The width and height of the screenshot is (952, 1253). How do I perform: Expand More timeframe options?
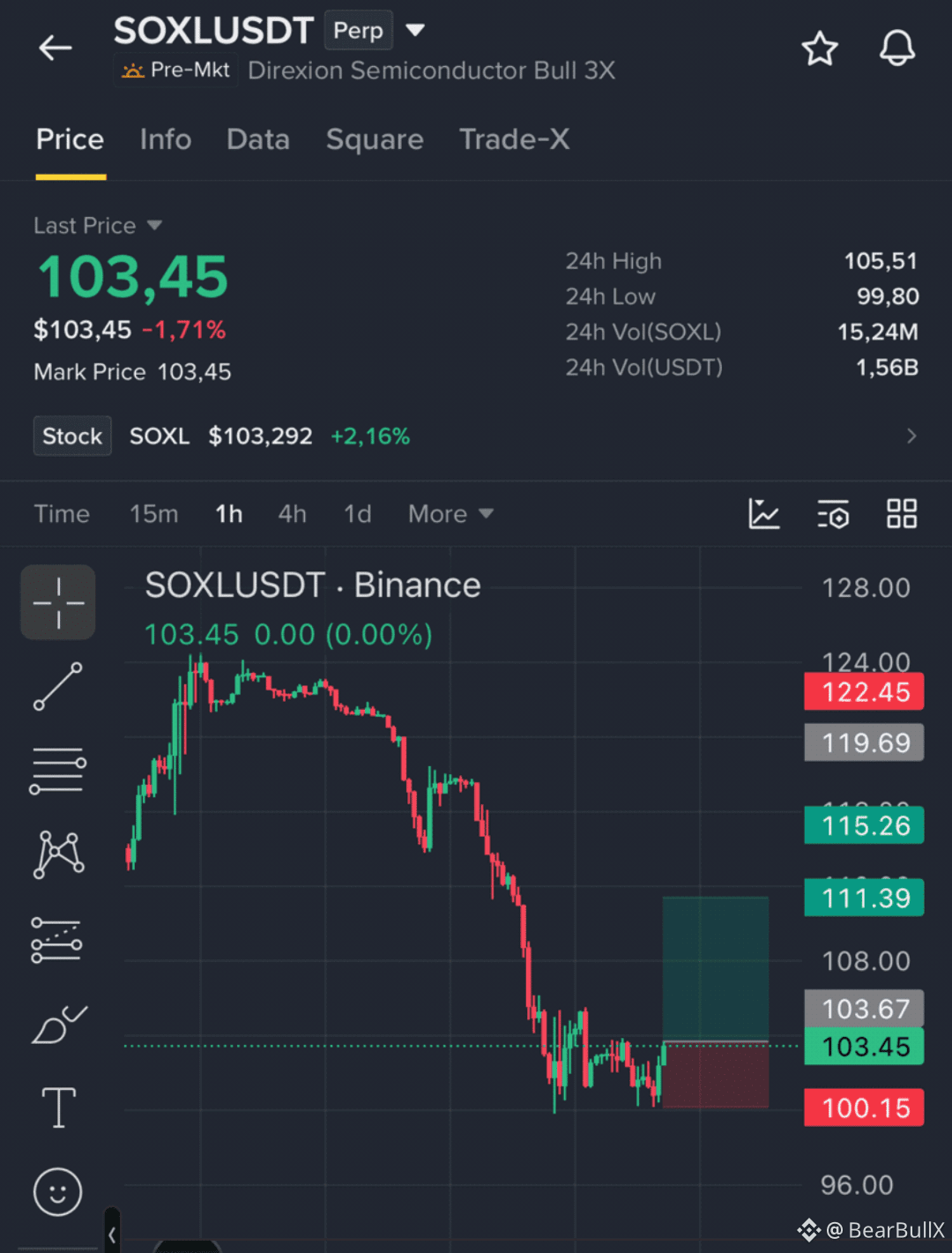(x=450, y=514)
